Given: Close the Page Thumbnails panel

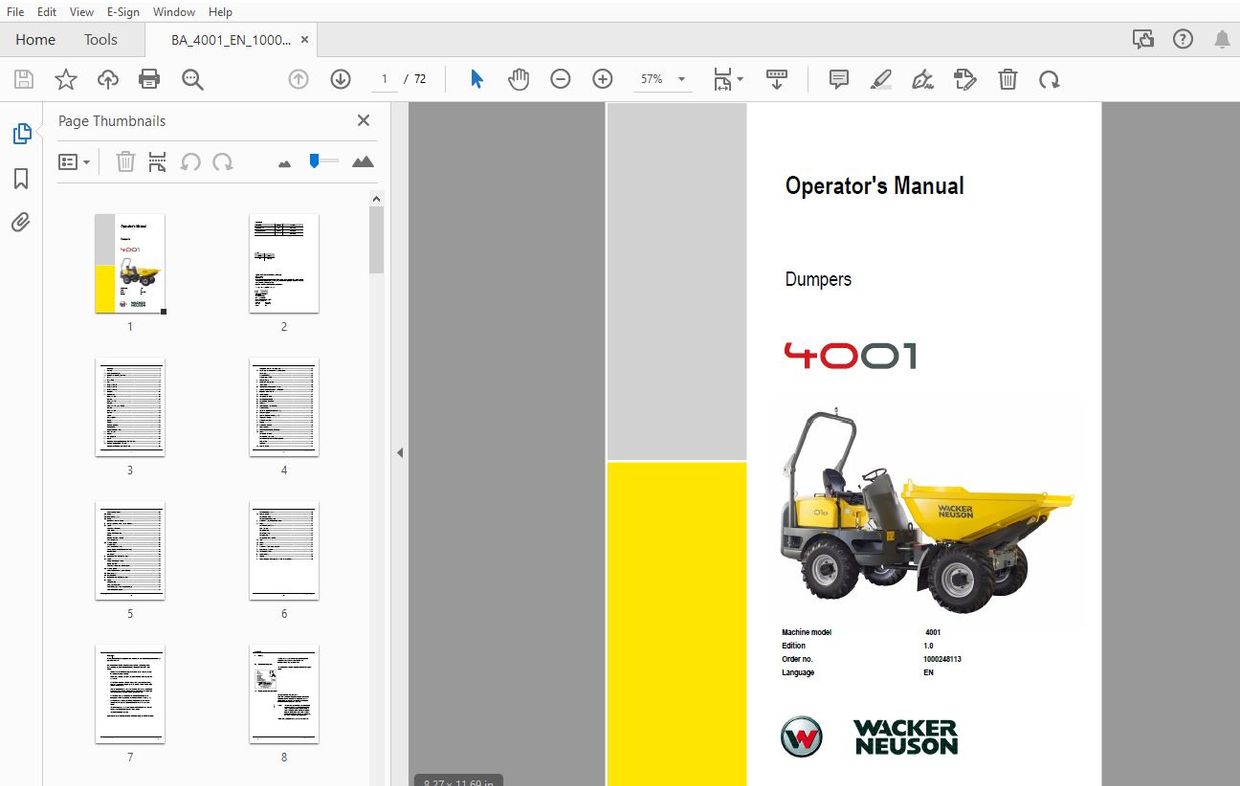Looking at the screenshot, I should [x=363, y=120].
